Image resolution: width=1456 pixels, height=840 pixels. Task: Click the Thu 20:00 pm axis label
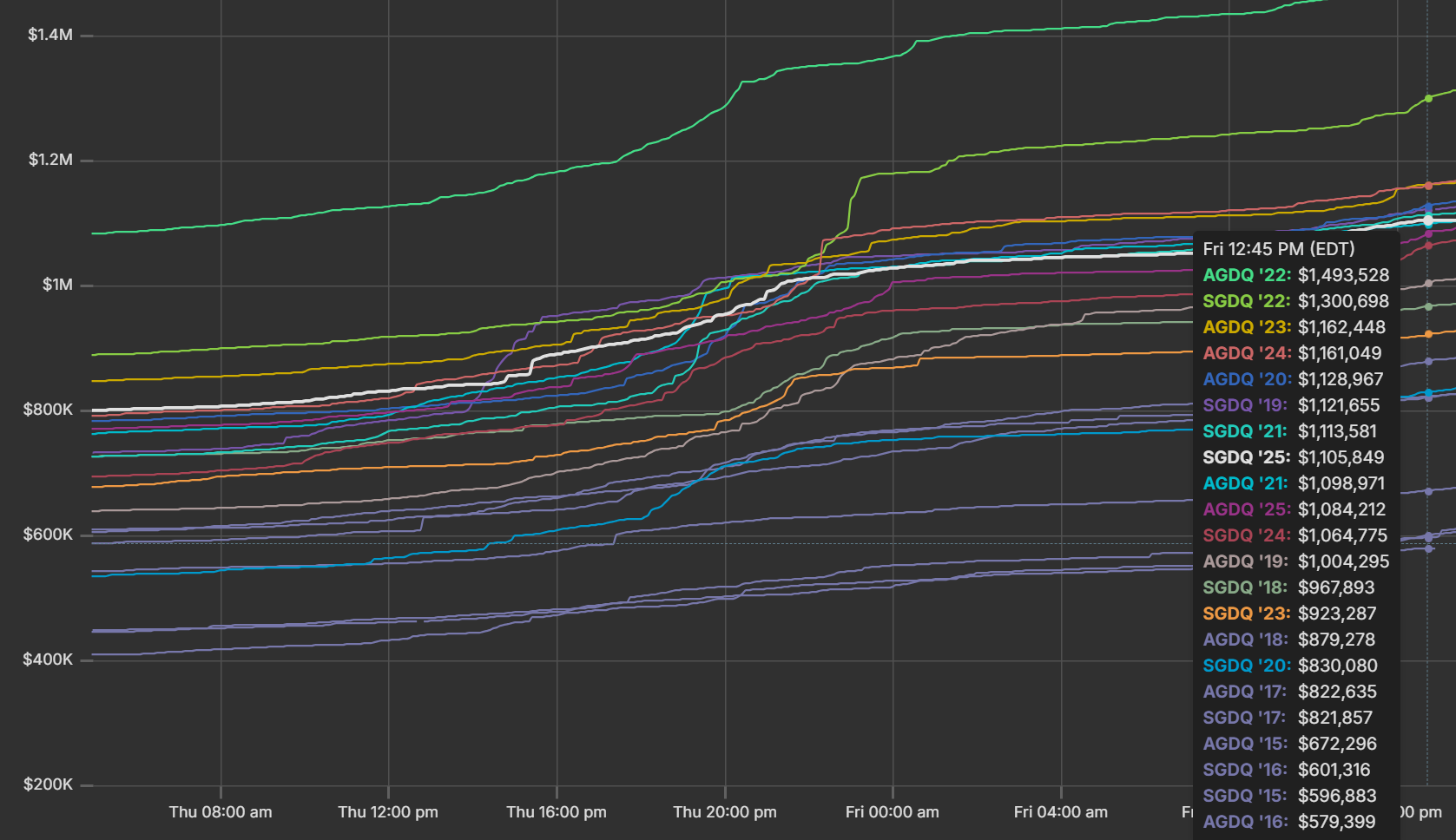725,812
